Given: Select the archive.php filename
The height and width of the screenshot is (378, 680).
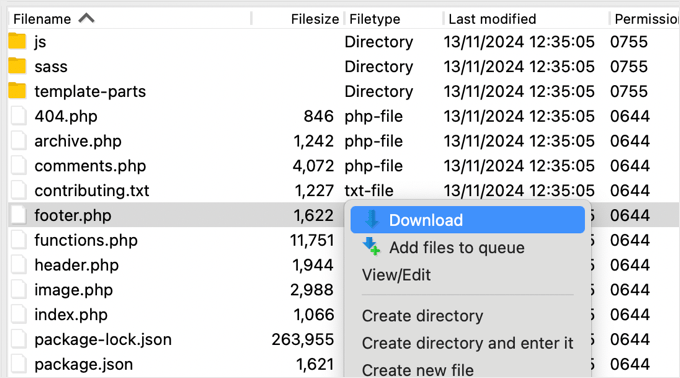Looking at the screenshot, I should click(x=78, y=141).
